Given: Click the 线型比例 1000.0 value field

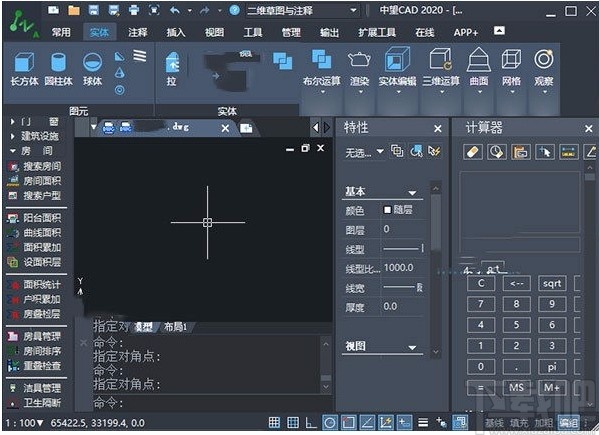Looking at the screenshot, I should click(x=404, y=268).
